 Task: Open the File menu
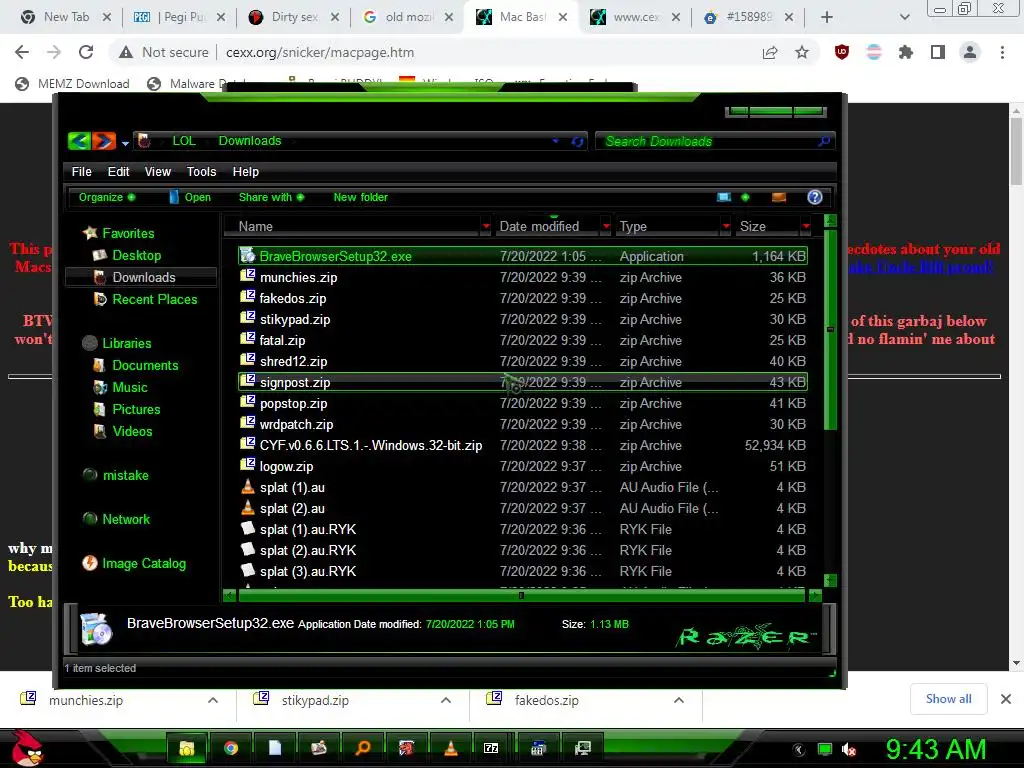[x=82, y=172]
